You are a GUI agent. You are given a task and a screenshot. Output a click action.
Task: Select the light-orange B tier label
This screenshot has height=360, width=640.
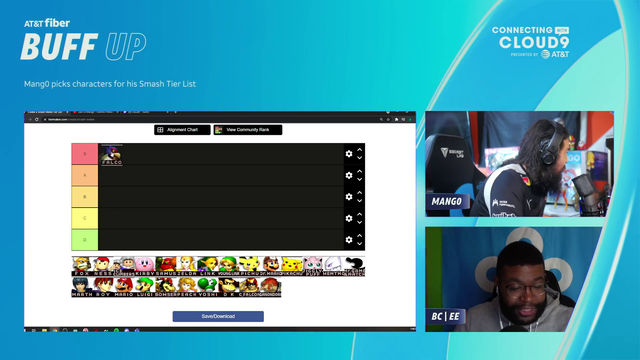pyautogui.click(x=85, y=197)
